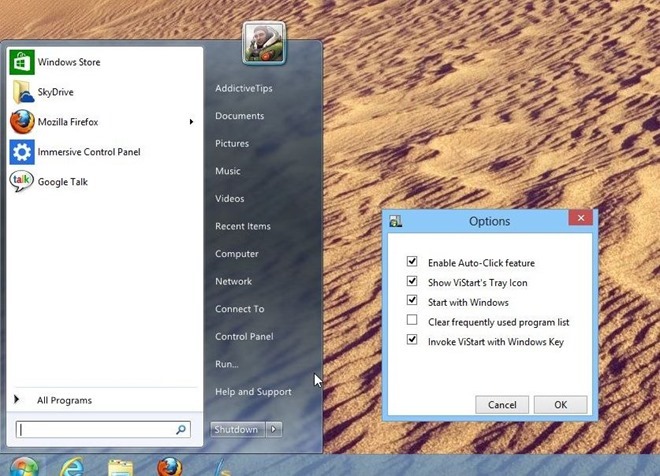Image resolution: width=660 pixels, height=476 pixels.
Task: Select the Immersive Control Panel label
Action: click(89, 152)
